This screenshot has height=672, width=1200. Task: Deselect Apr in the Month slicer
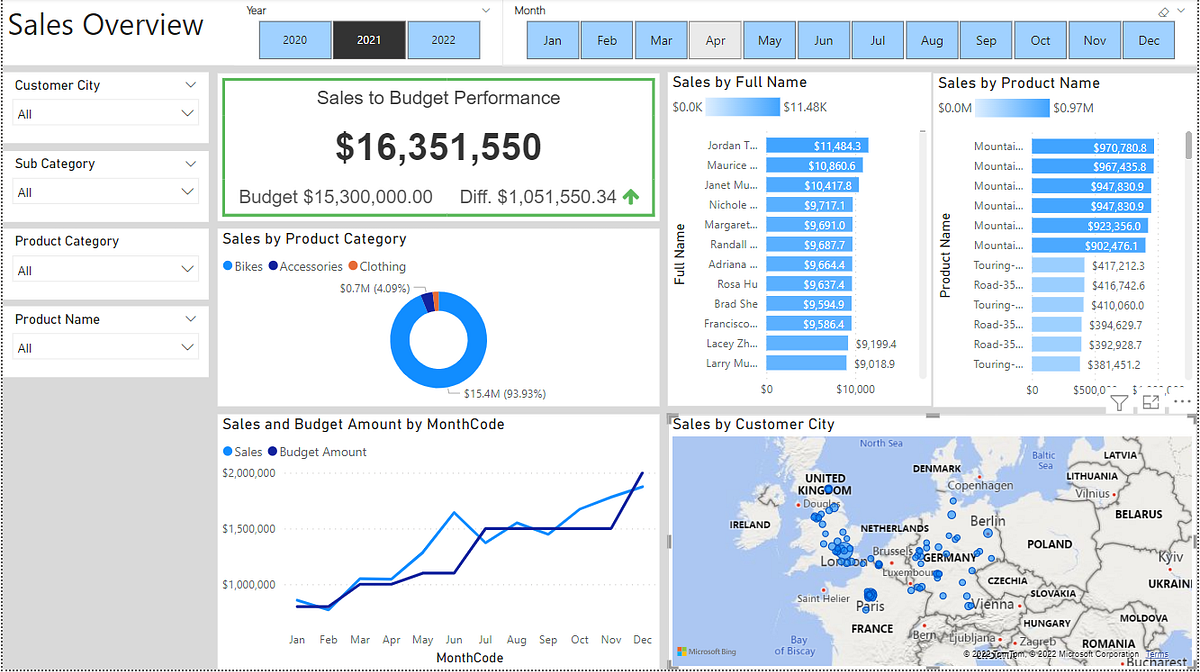pos(715,40)
